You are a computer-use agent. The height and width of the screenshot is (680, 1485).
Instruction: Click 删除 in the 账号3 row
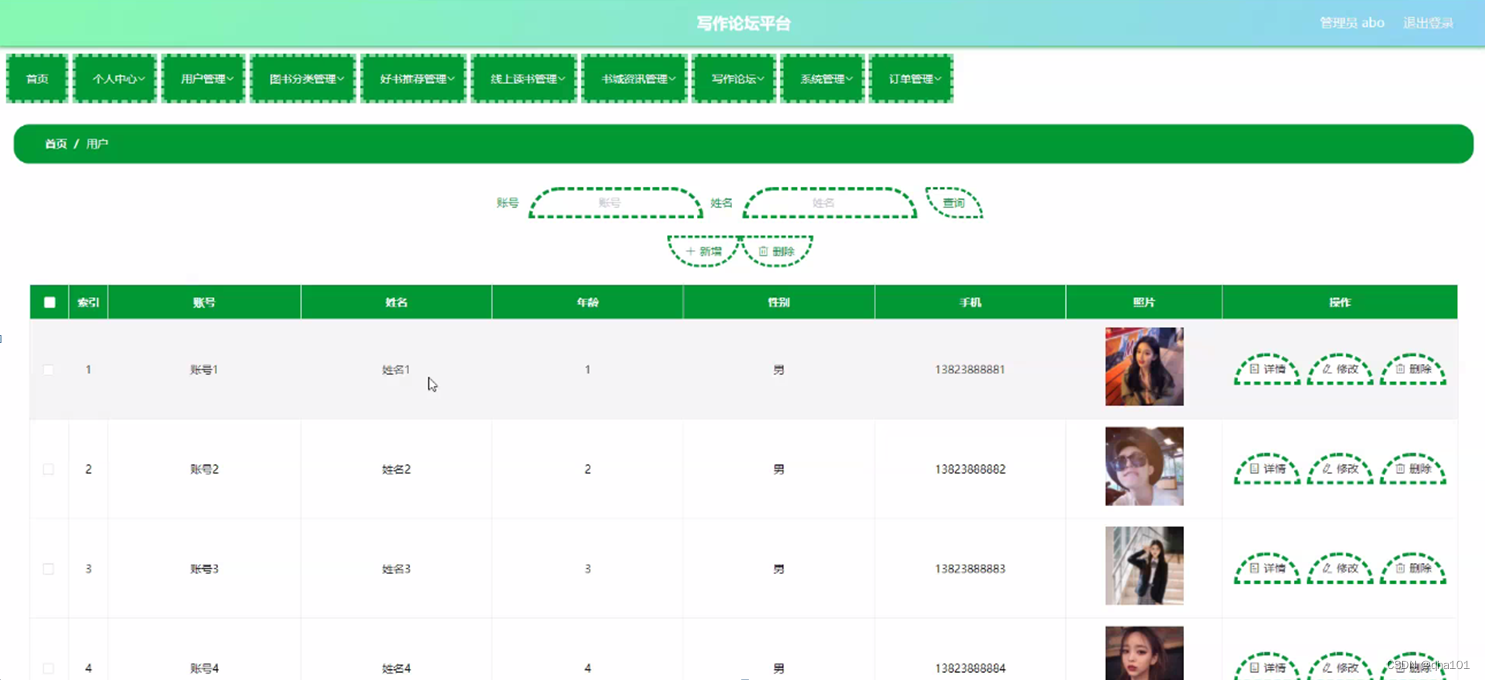1413,568
